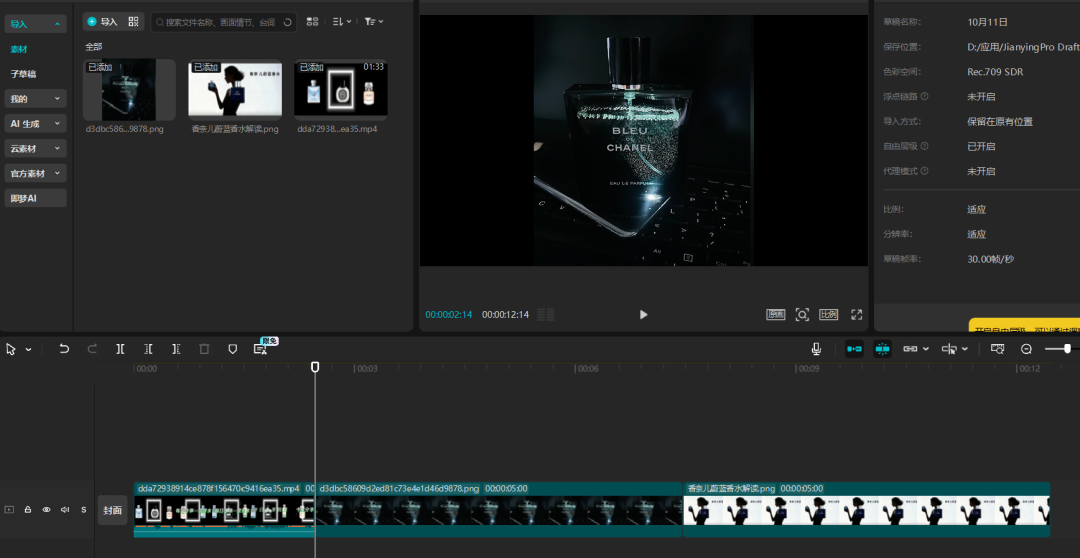
Task: Enter fullscreen preview mode
Action: pos(856,314)
